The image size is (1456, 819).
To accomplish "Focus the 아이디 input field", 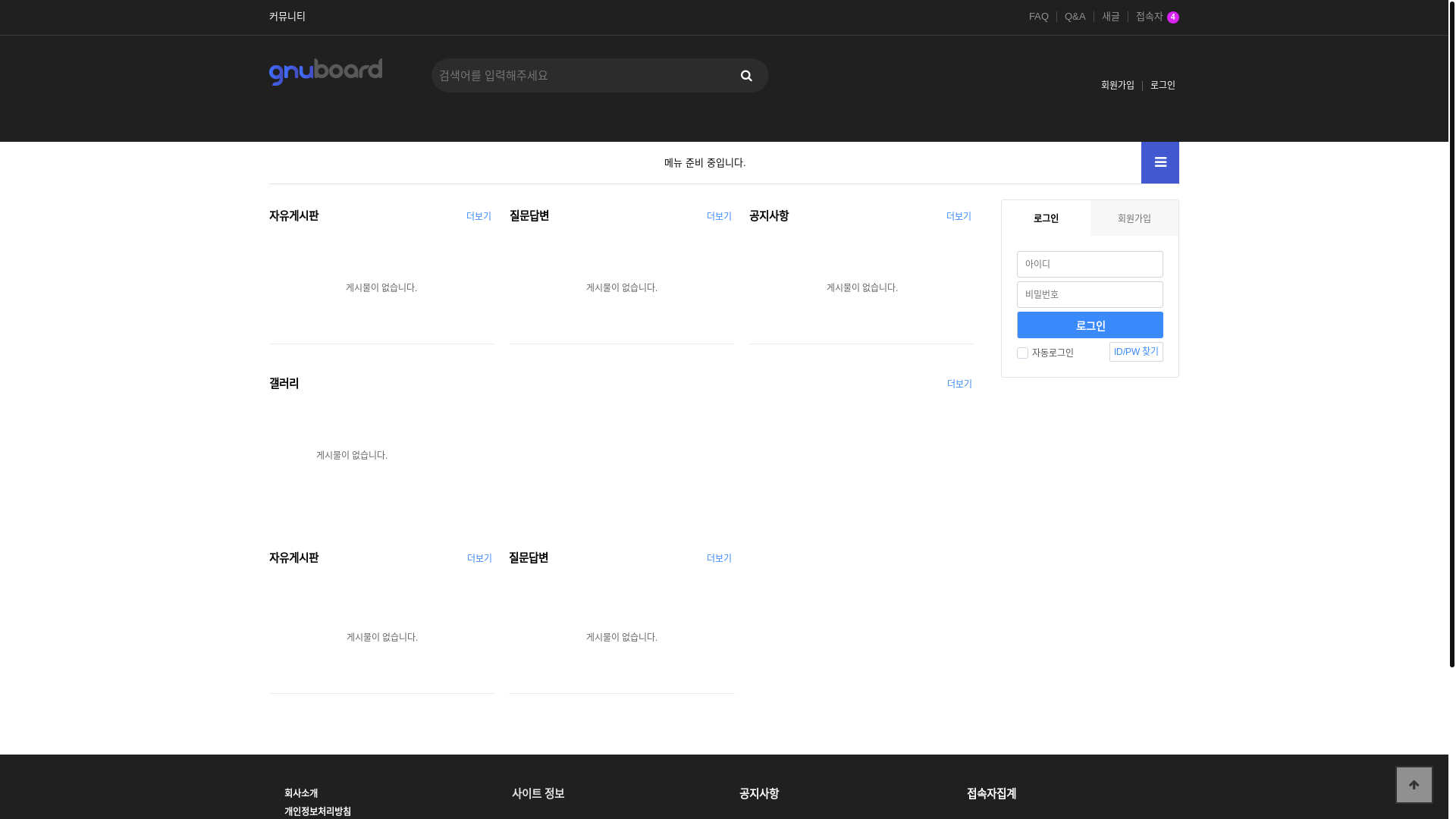I will coord(1090,264).
